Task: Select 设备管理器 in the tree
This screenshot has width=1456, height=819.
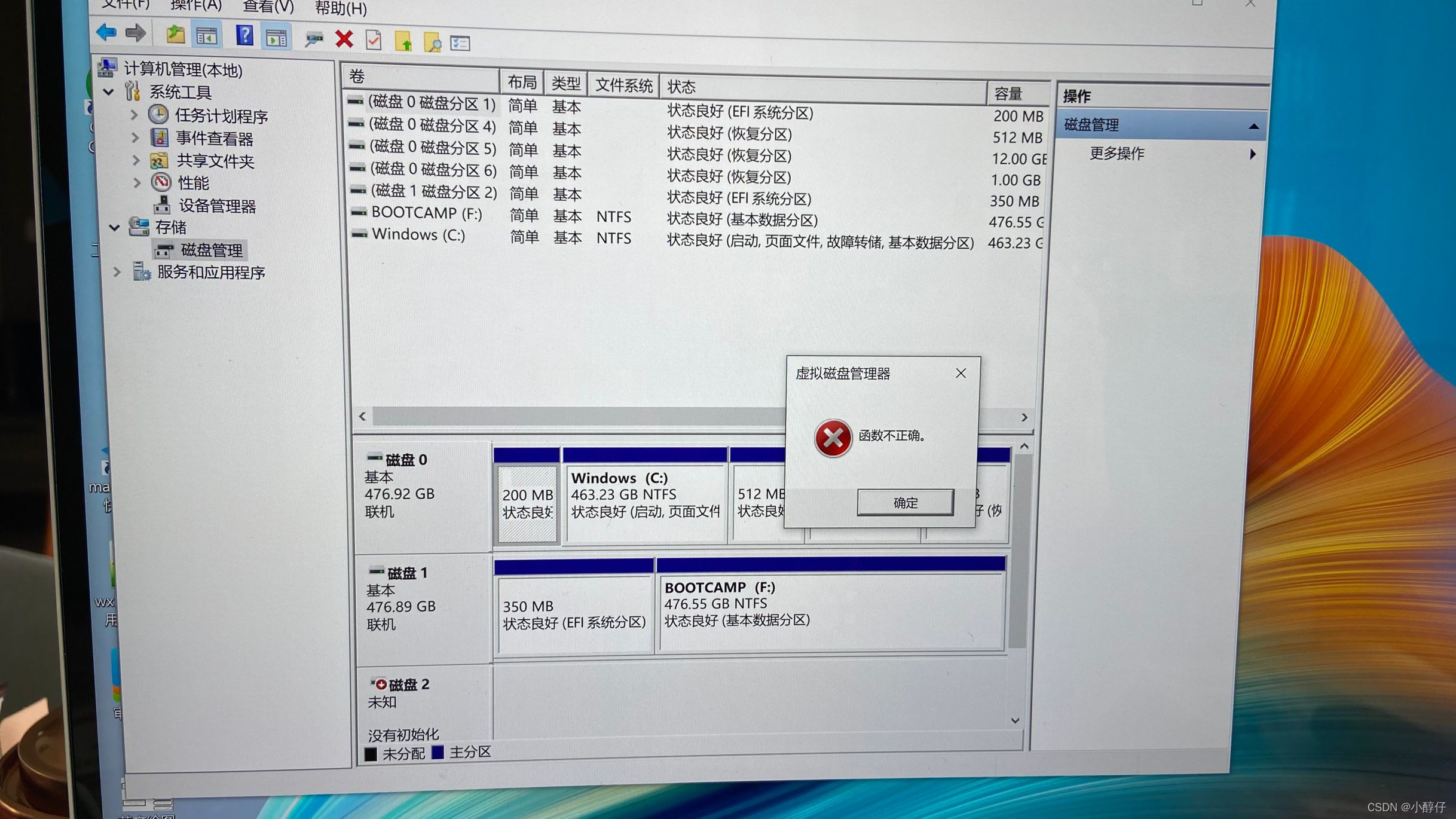Action: click(x=217, y=206)
